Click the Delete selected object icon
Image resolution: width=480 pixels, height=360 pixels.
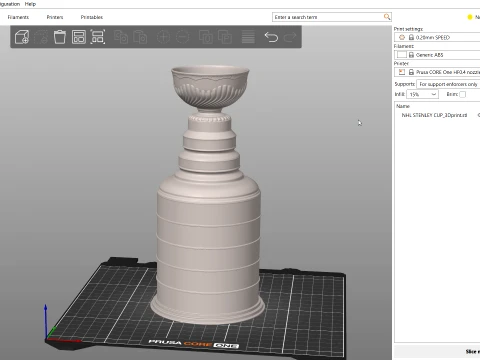pyautogui.click(x=41, y=37)
